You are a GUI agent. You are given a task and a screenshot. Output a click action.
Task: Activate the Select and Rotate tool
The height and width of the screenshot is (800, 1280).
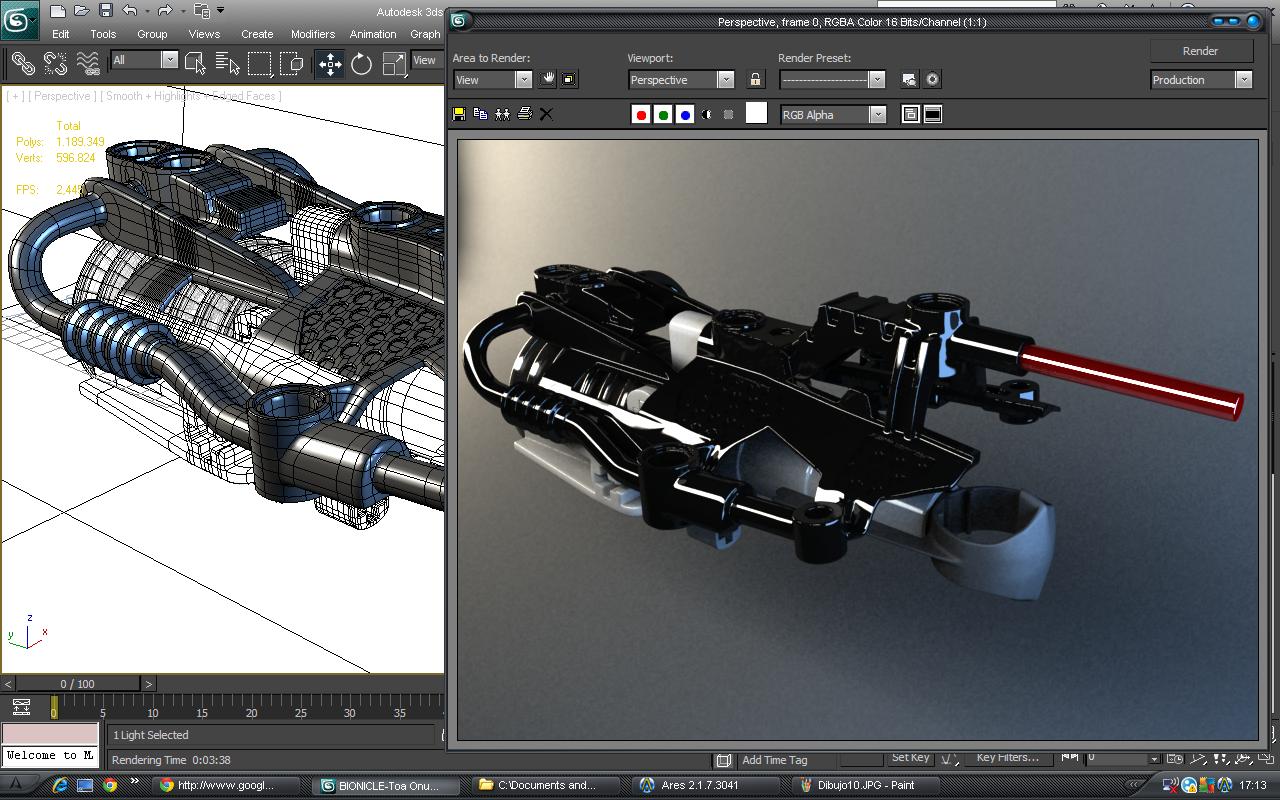(x=362, y=63)
